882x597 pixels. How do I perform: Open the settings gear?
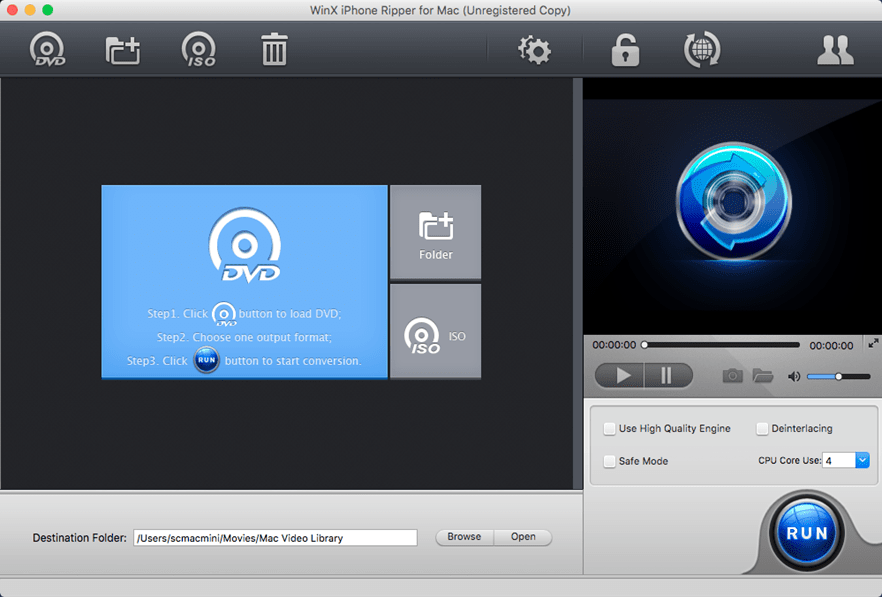tap(534, 49)
